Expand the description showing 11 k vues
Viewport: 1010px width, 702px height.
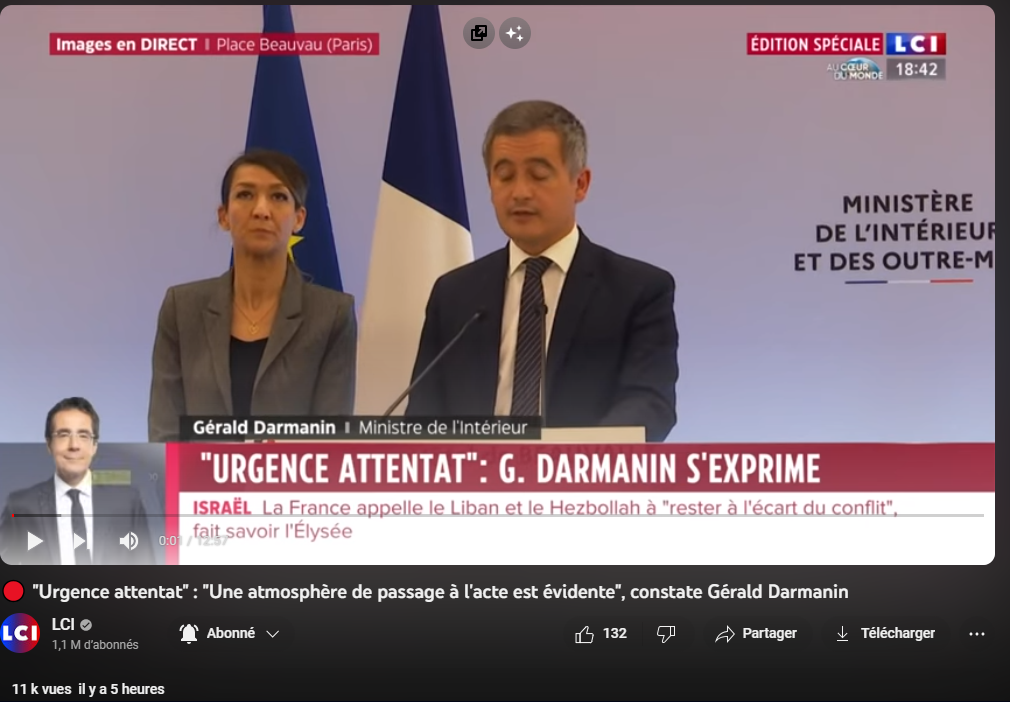coord(88,689)
